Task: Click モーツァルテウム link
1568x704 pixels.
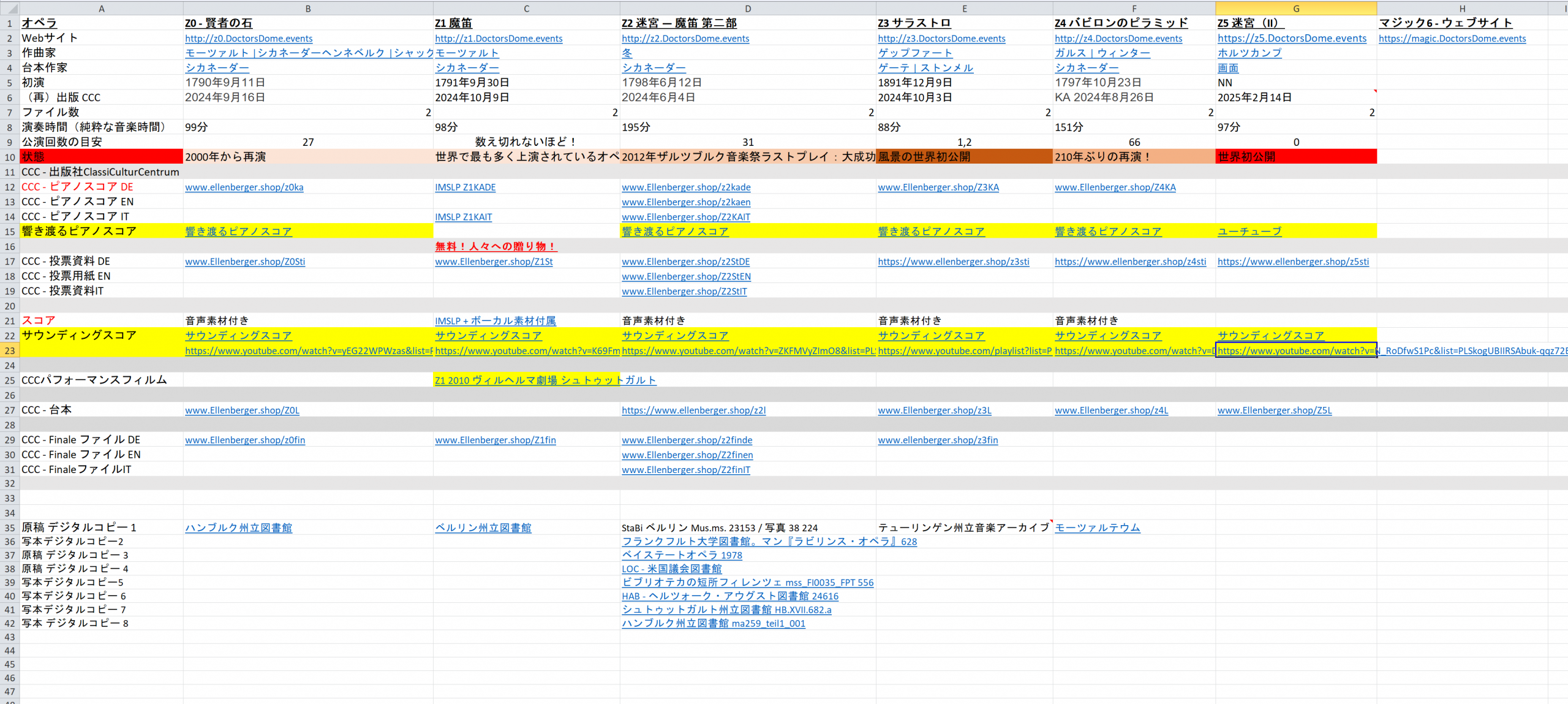Action: 1098,528
